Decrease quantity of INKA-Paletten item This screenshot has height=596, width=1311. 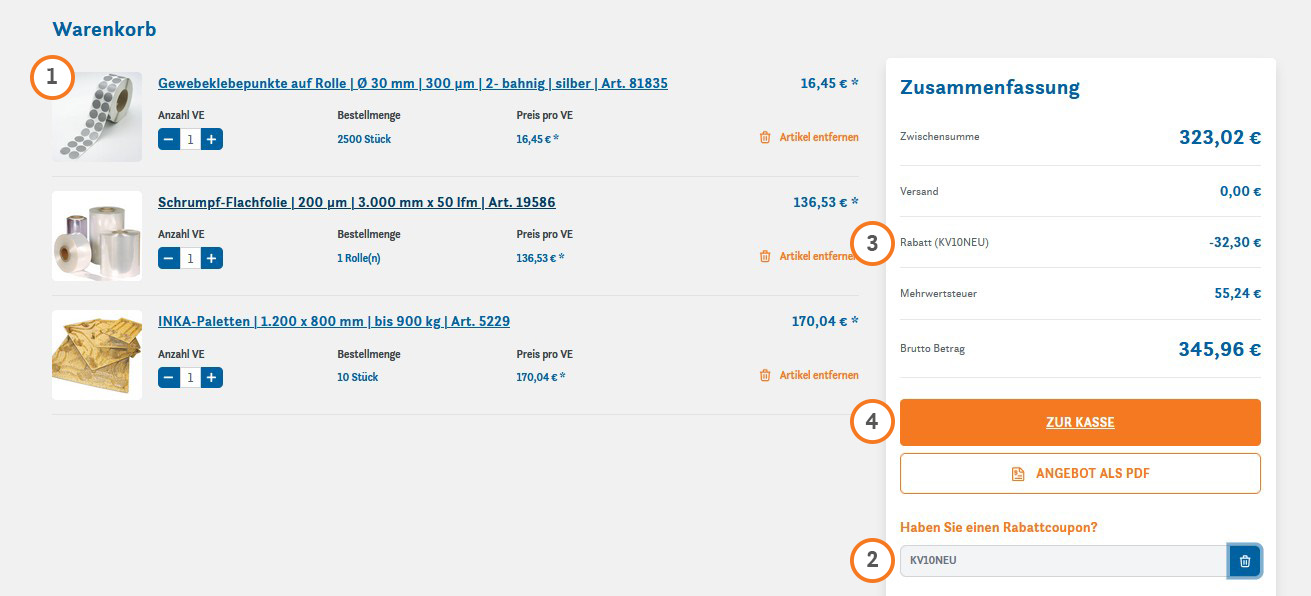click(x=169, y=377)
